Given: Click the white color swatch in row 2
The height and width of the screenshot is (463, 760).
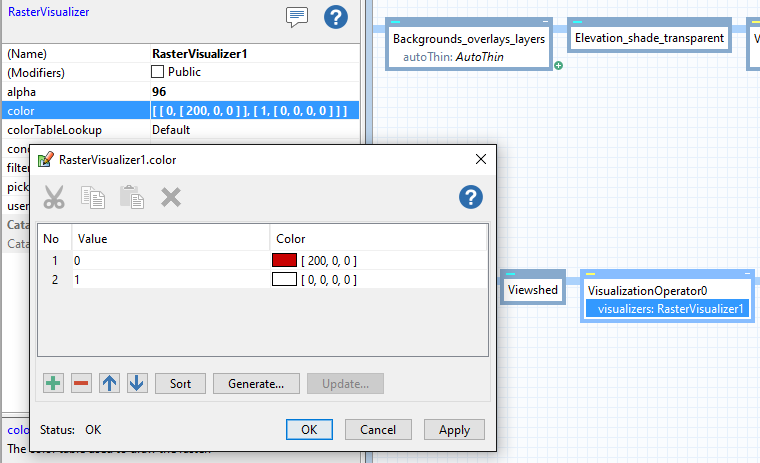Looking at the screenshot, I should (x=285, y=279).
